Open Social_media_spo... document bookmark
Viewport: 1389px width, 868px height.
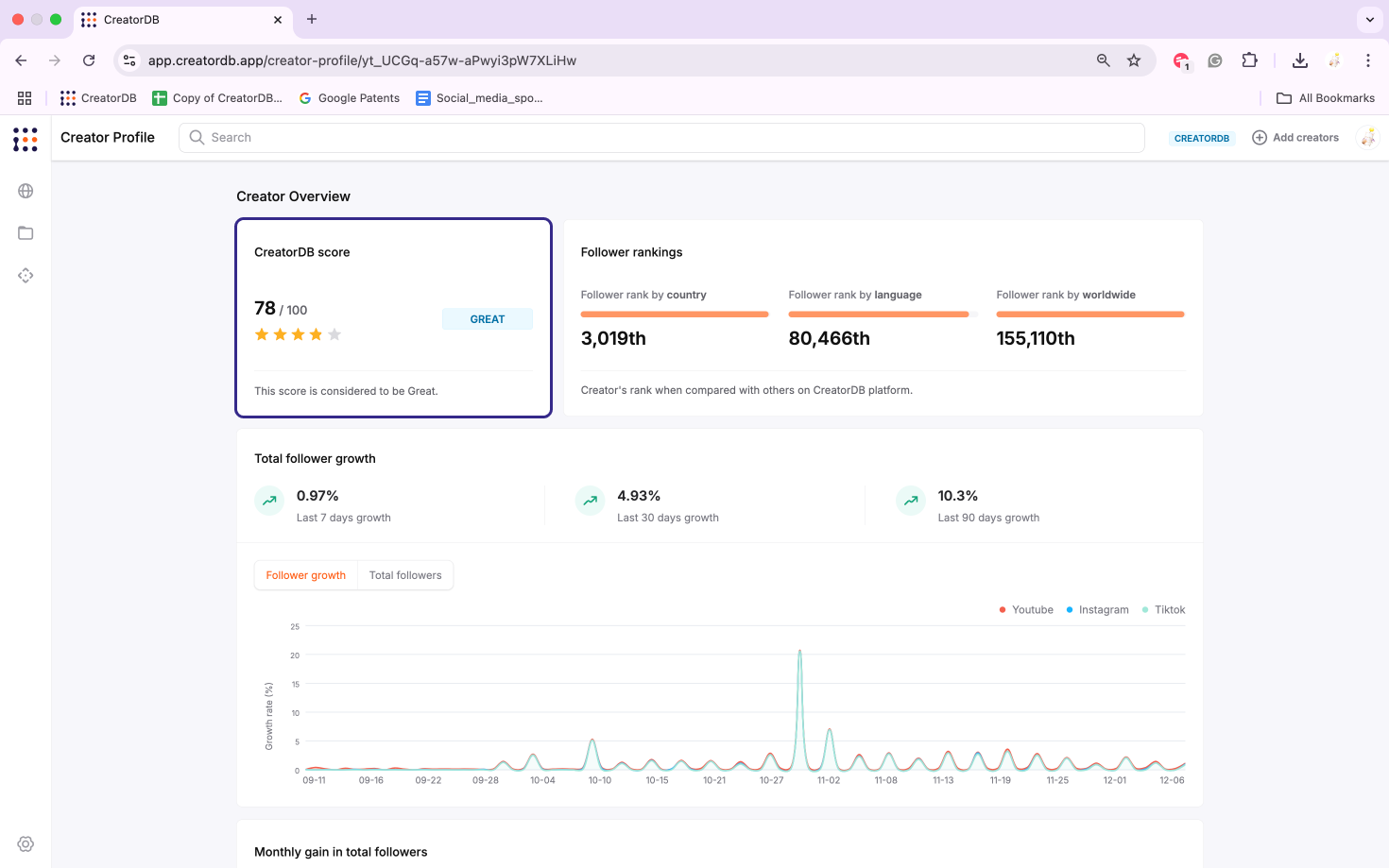[479, 98]
